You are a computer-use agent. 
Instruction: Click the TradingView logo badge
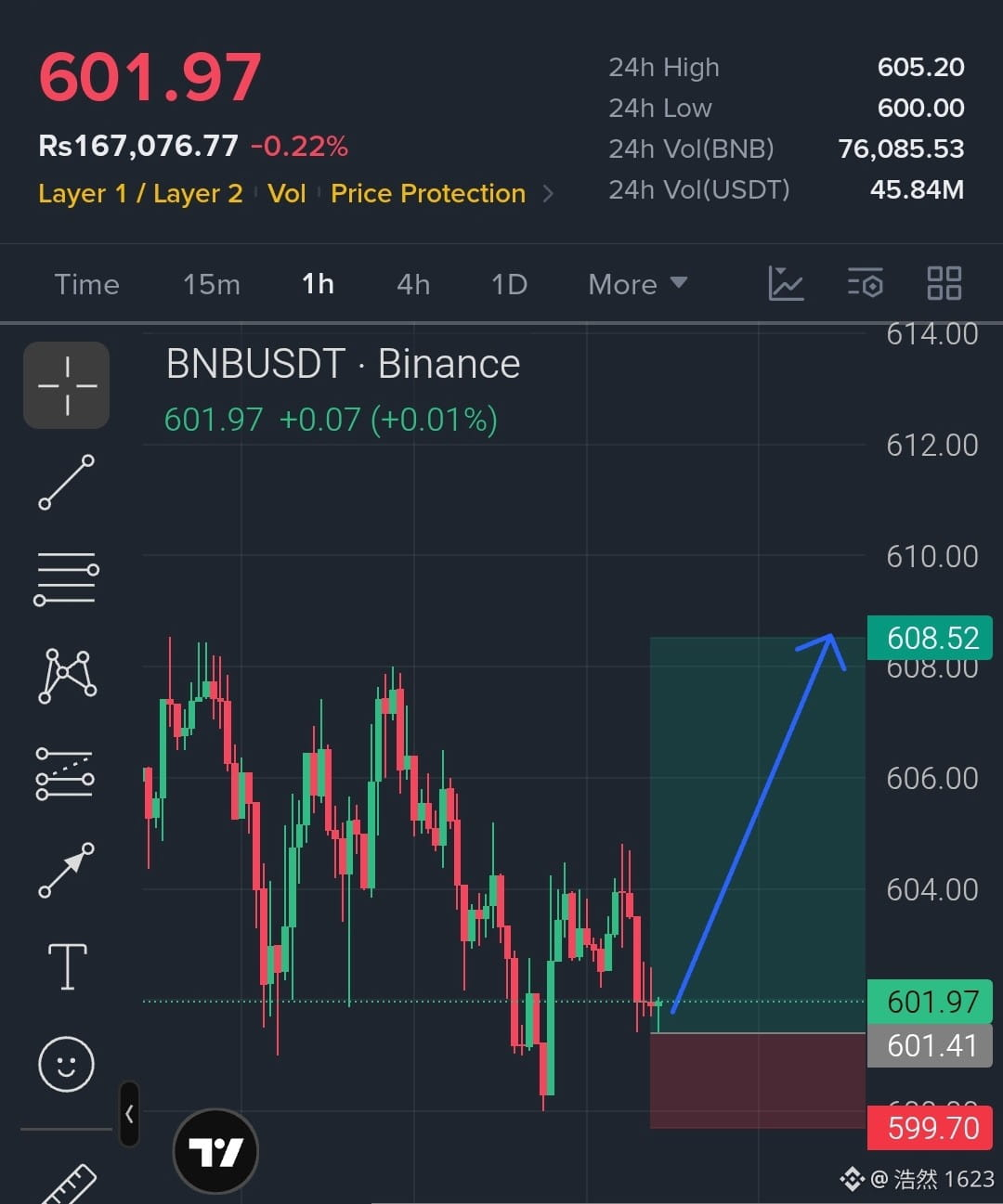point(215,1151)
